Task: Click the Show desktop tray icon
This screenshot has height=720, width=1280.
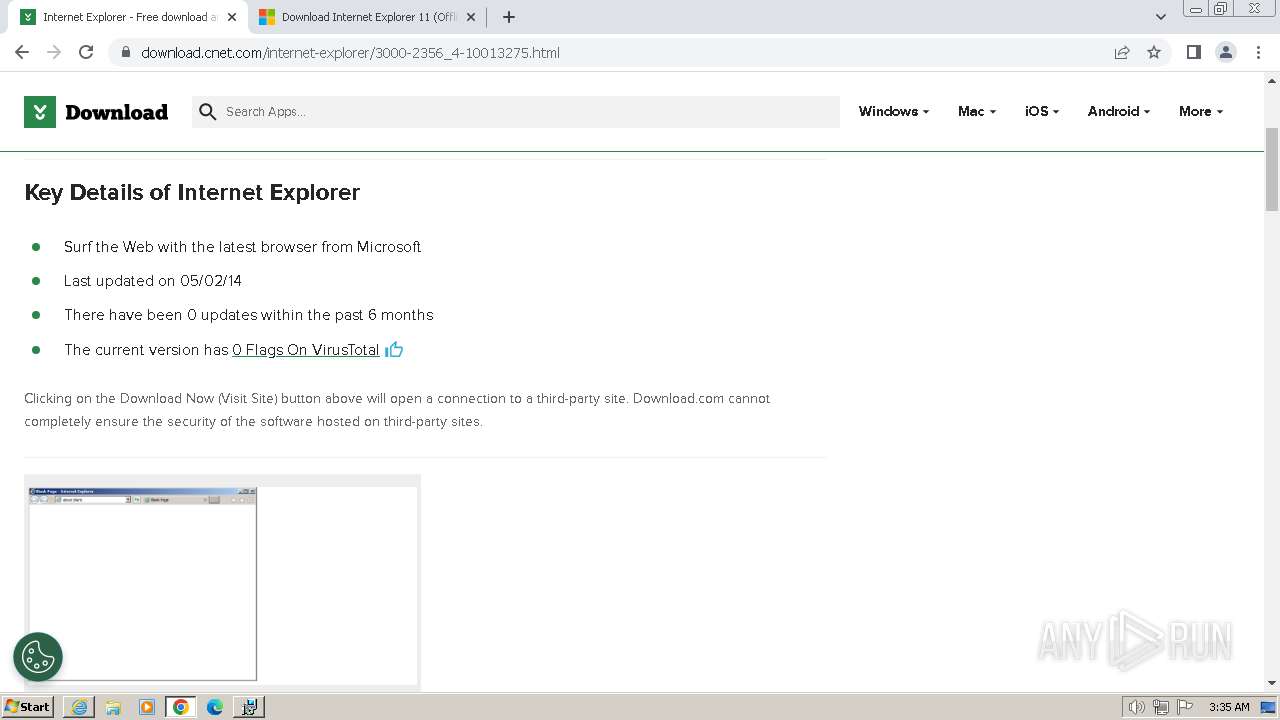Action: (x=1269, y=707)
